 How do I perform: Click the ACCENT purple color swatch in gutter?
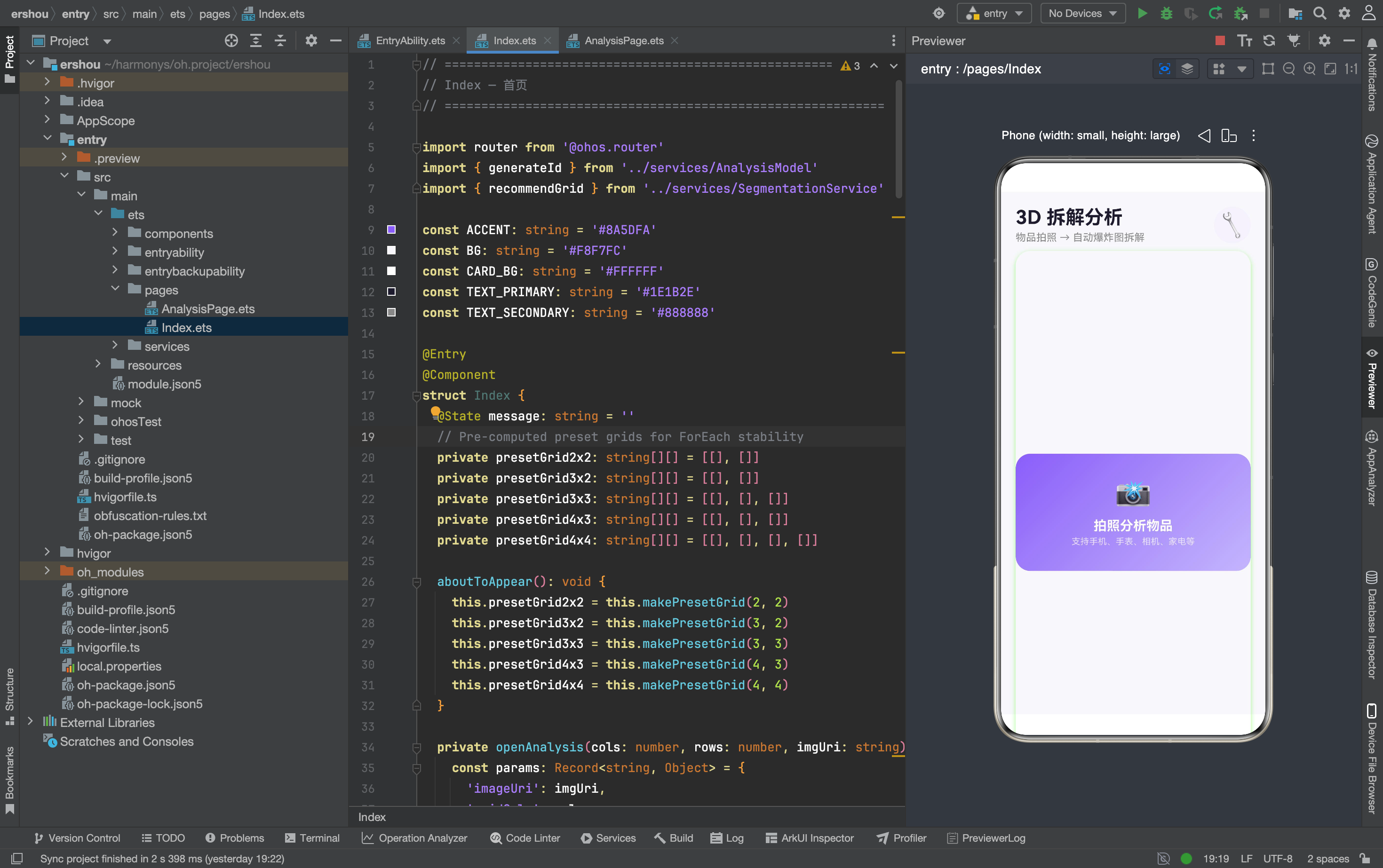coord(391,229)
